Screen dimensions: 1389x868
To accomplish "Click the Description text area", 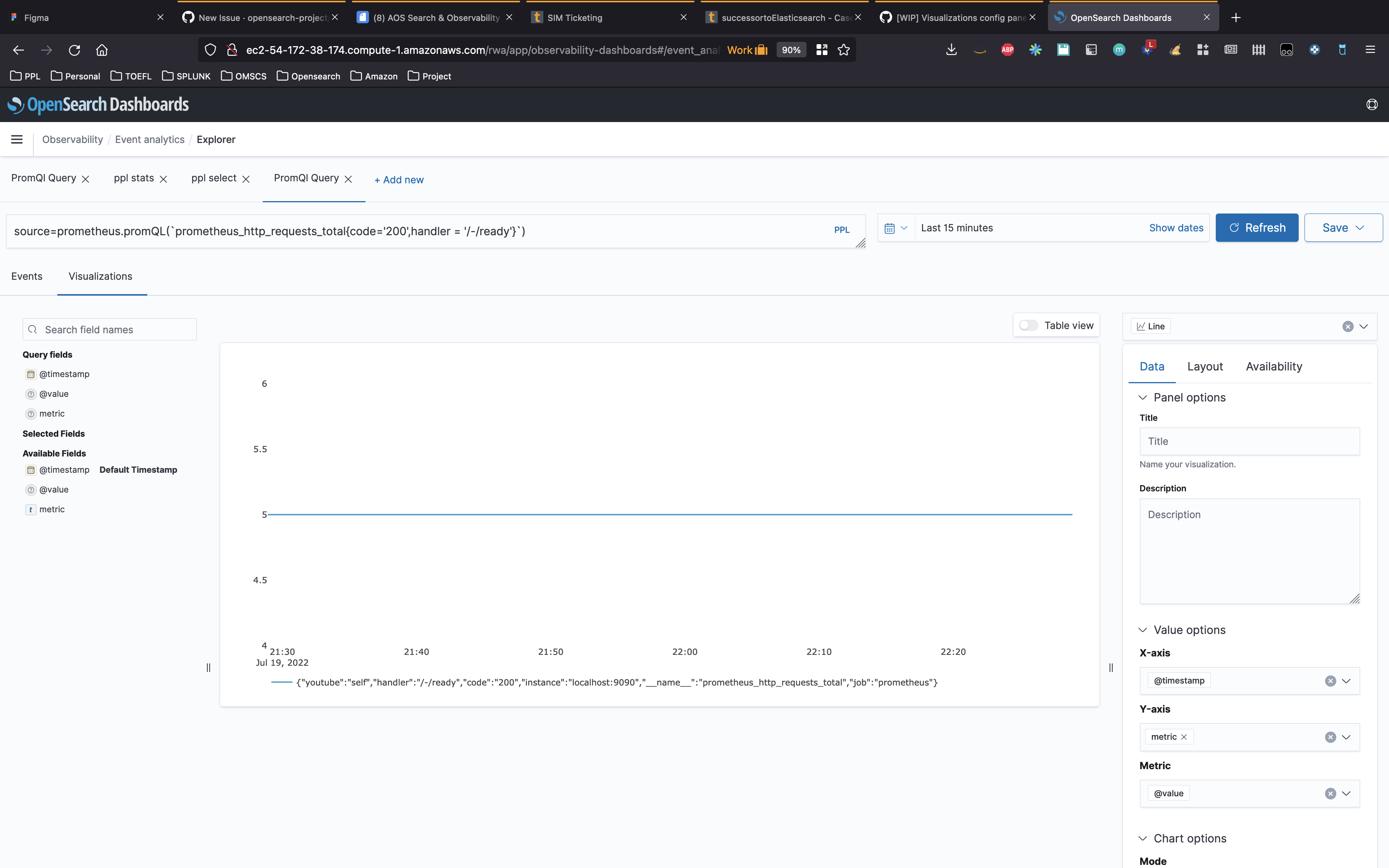I will click(x=1249, y=551).
